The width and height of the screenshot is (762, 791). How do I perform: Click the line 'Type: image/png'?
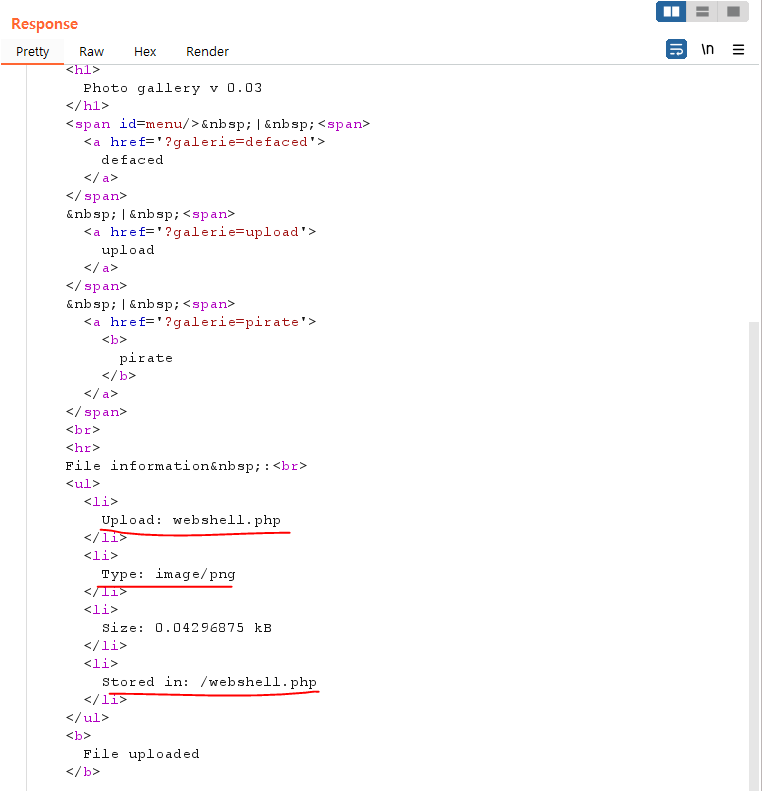168,574
